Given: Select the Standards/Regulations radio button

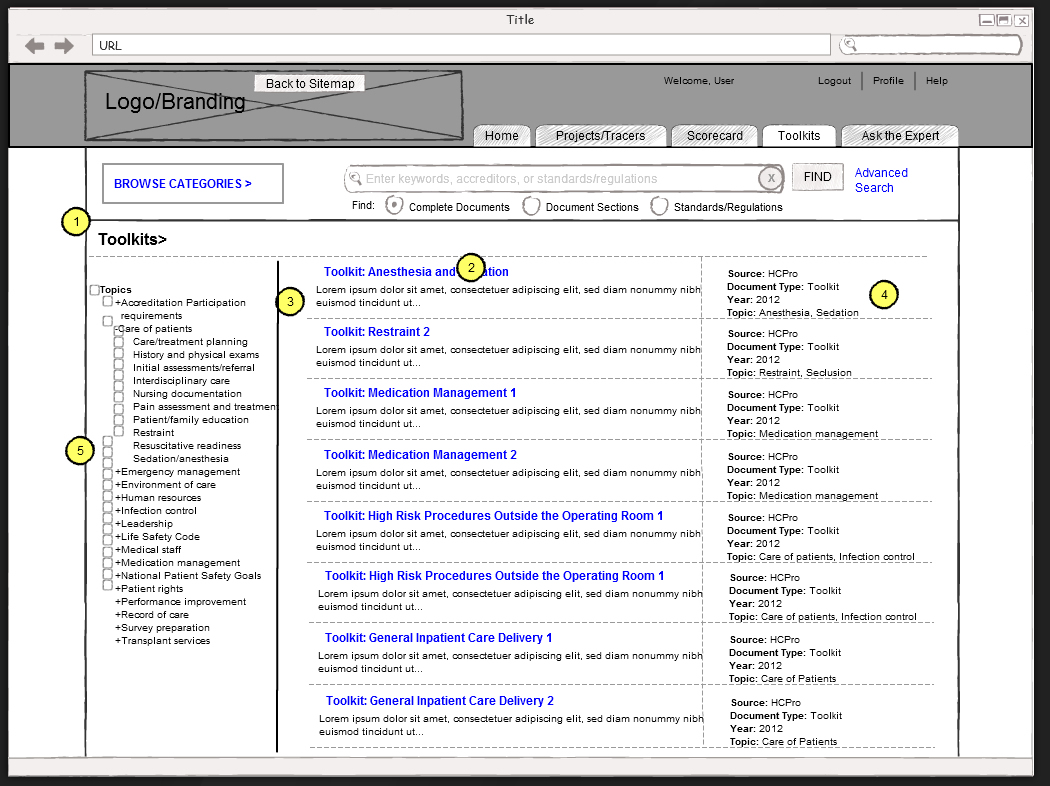Looking at the screenshot, I should pyautogui.click(x=659, y=206).
